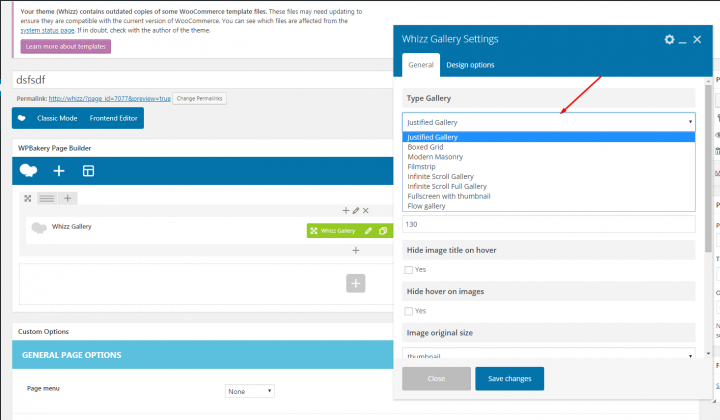Open gallery settings gear icon

pyautogui.click(x=669, y=39)
